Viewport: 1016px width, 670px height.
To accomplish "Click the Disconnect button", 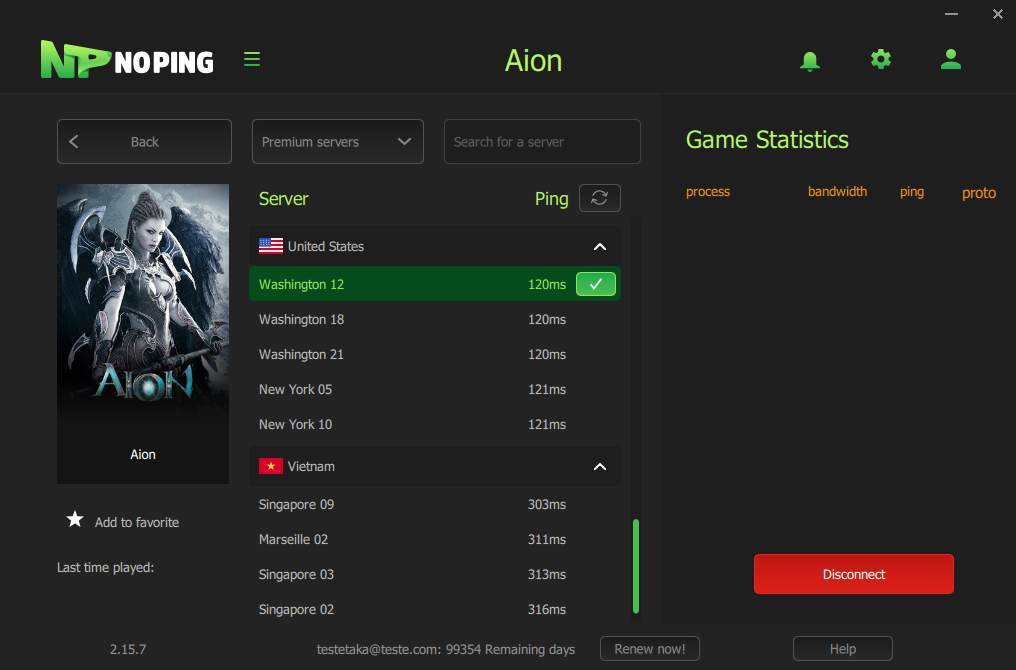I will (x=853, y=574).
